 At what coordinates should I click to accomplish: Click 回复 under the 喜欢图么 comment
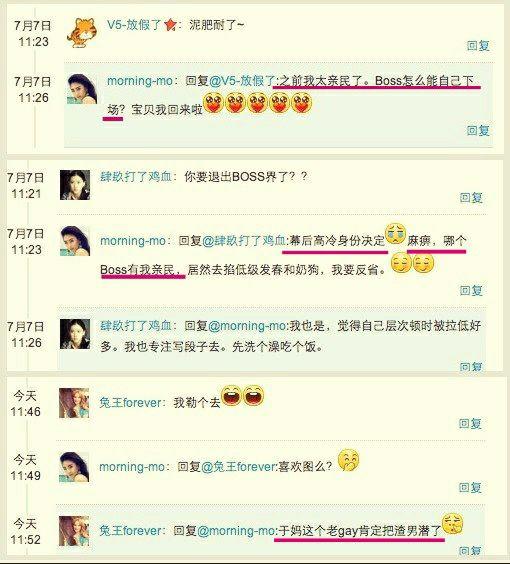click(x=470, y=487)
